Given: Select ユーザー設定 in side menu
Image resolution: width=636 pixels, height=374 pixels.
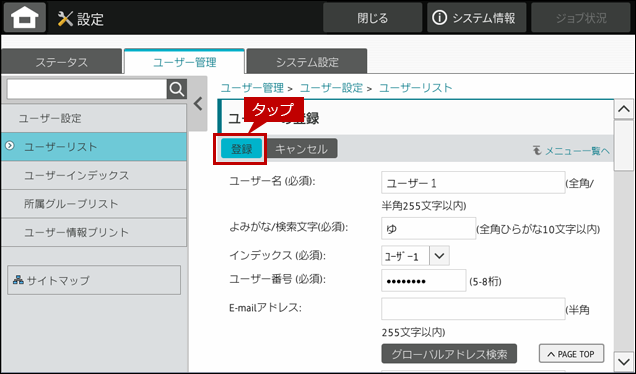Looking at the screenshot, I should pyautogui.click(x=94, y=118).
